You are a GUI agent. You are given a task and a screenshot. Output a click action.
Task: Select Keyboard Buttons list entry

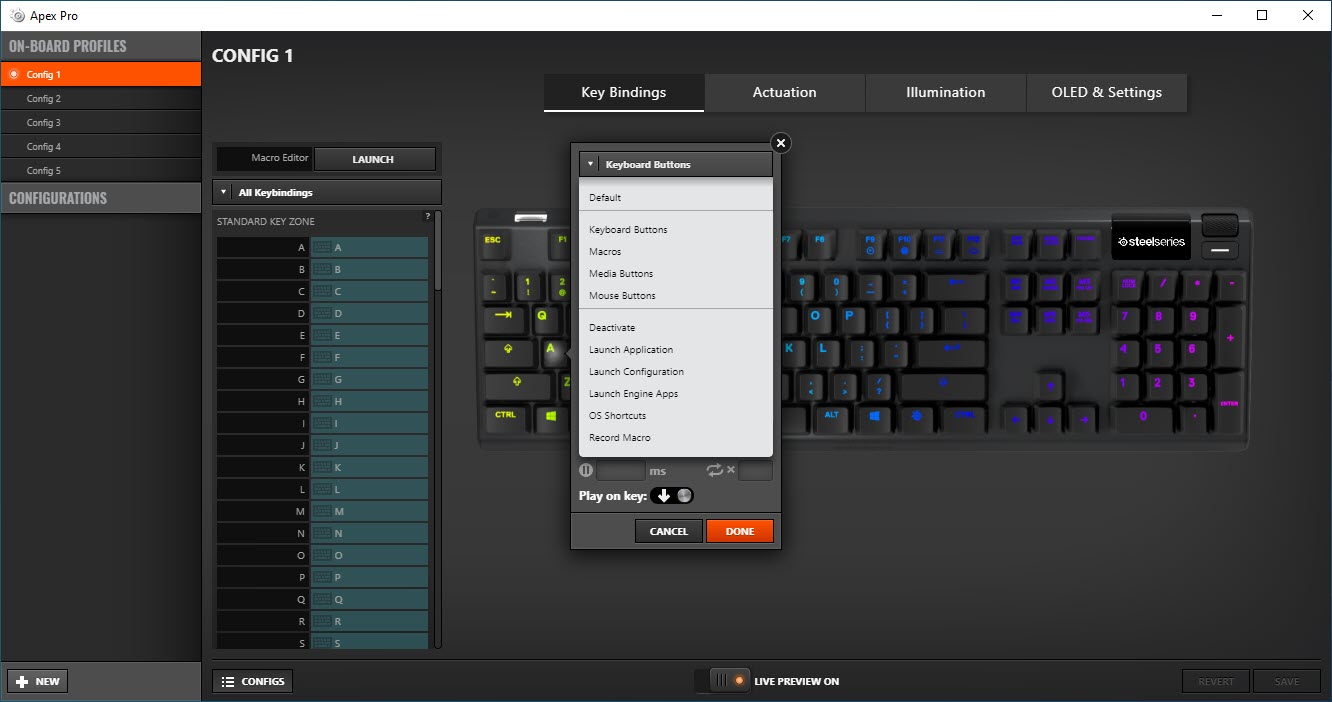628,230
